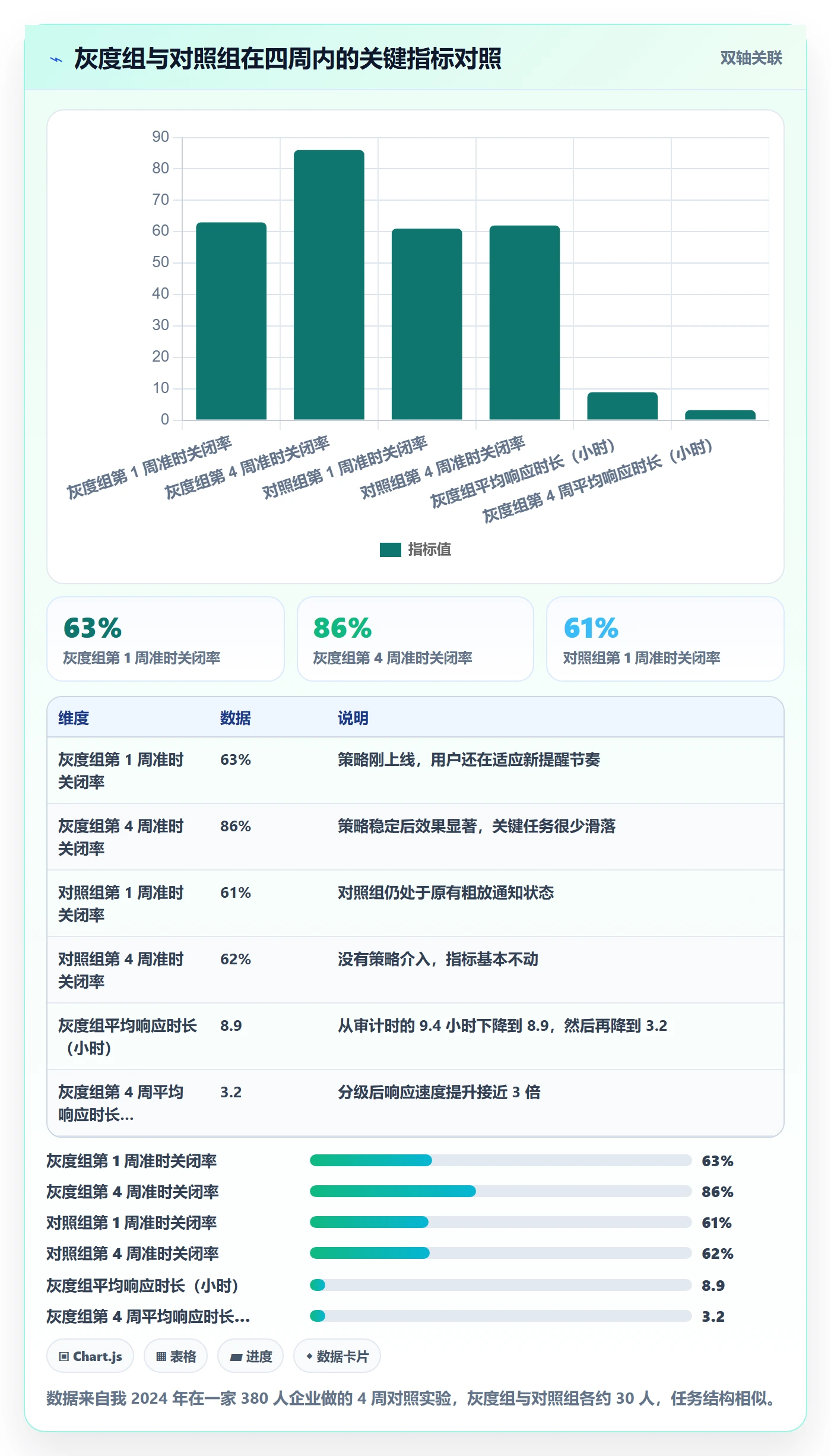This screenshot has height=1456, width=831.
Task: Open the 86% 灰度组第 4 周准时关闭率 card
Action: 415,639
